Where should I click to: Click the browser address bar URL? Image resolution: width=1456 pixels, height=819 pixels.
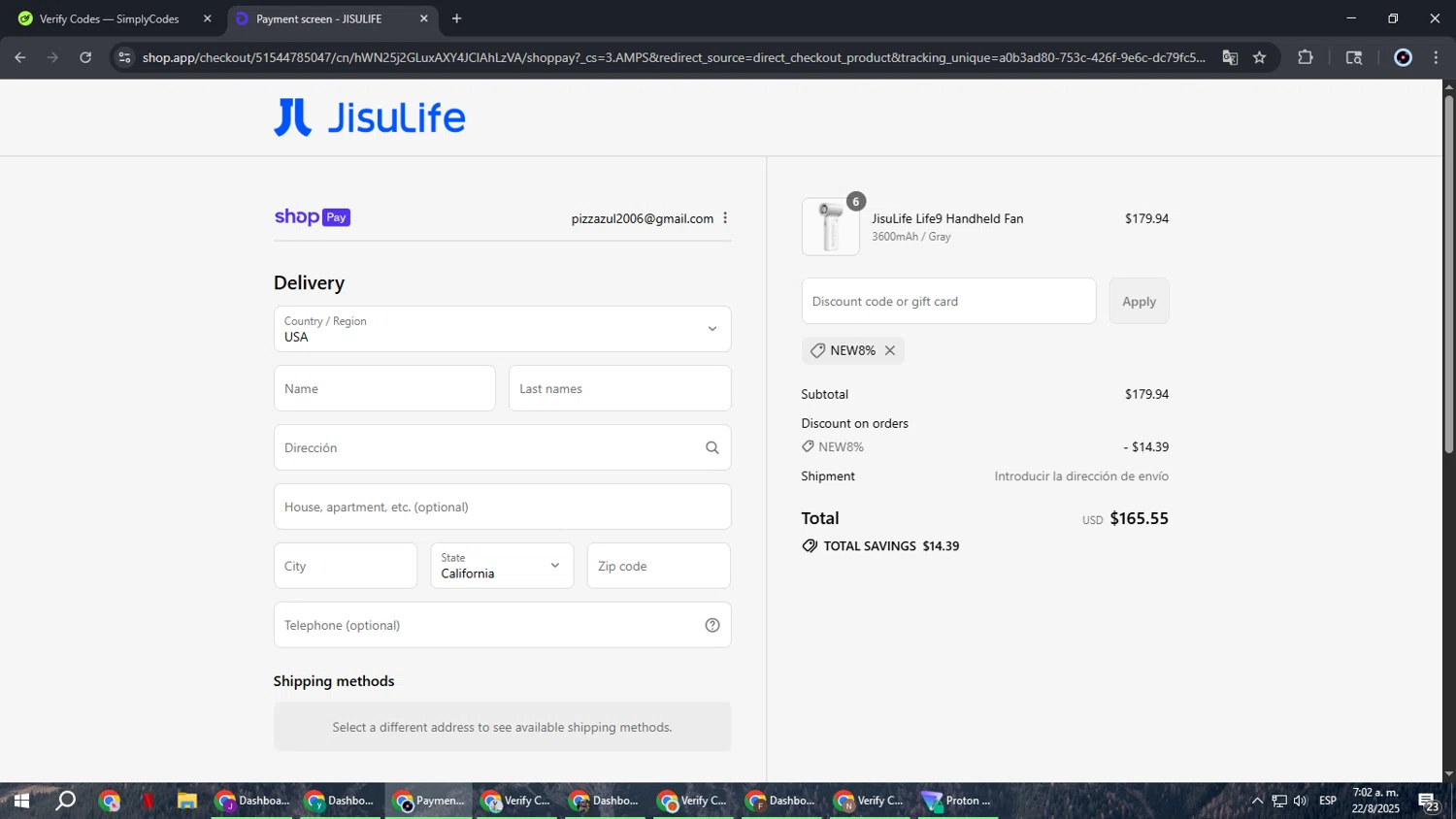[674, 57]
